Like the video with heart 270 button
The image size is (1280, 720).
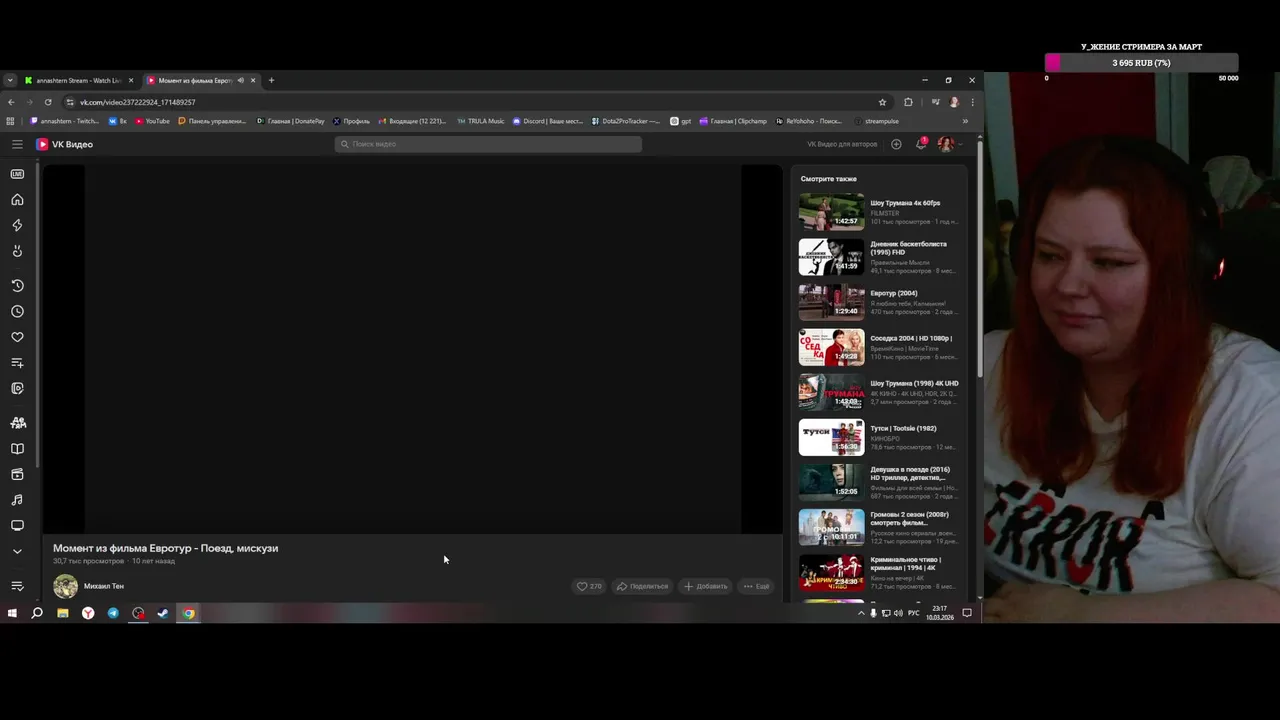pos(589,586)
